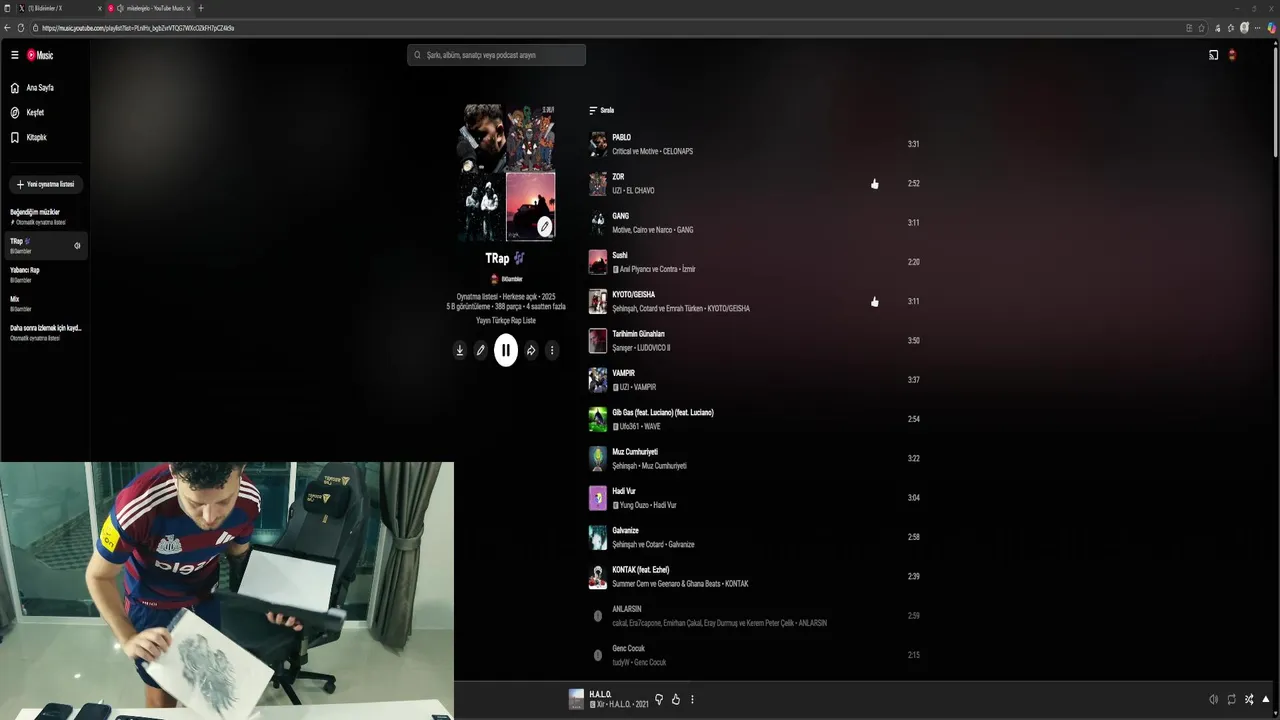Click the speaker icon on TRap sidebar entry

pyautogui.click(x=77, y=246)
